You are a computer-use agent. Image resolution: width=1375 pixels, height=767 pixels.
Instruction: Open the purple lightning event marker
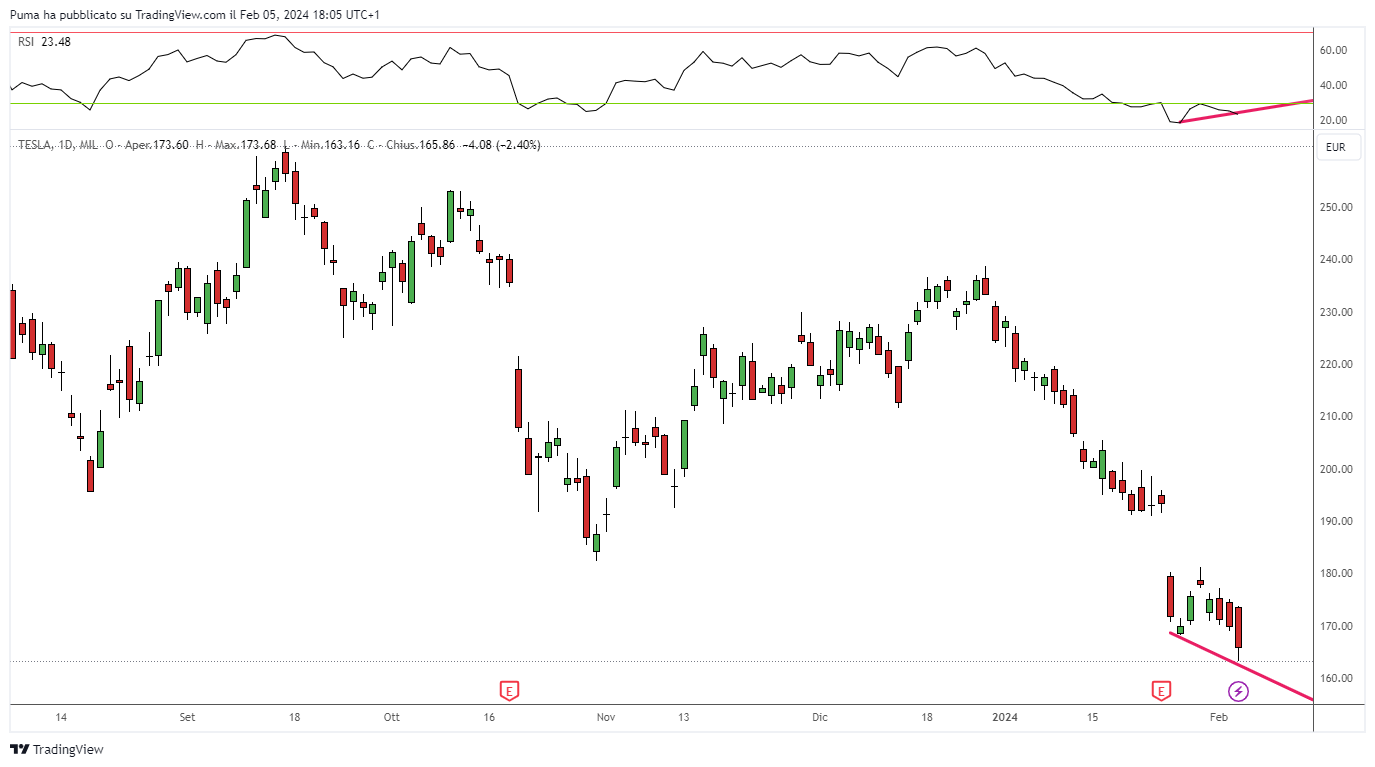coord(1238,690)
